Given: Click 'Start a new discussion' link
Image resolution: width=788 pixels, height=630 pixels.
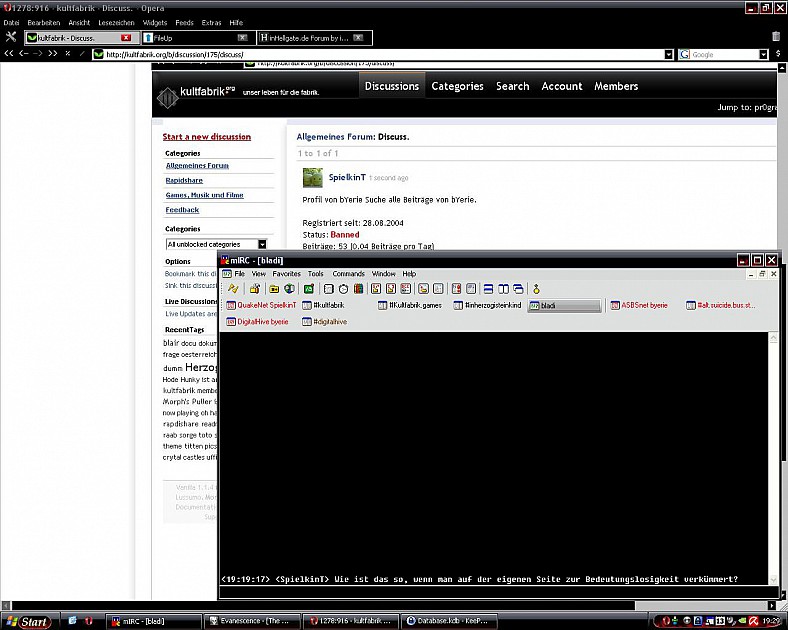Looking at the screenshot, I should click(207, 137).
